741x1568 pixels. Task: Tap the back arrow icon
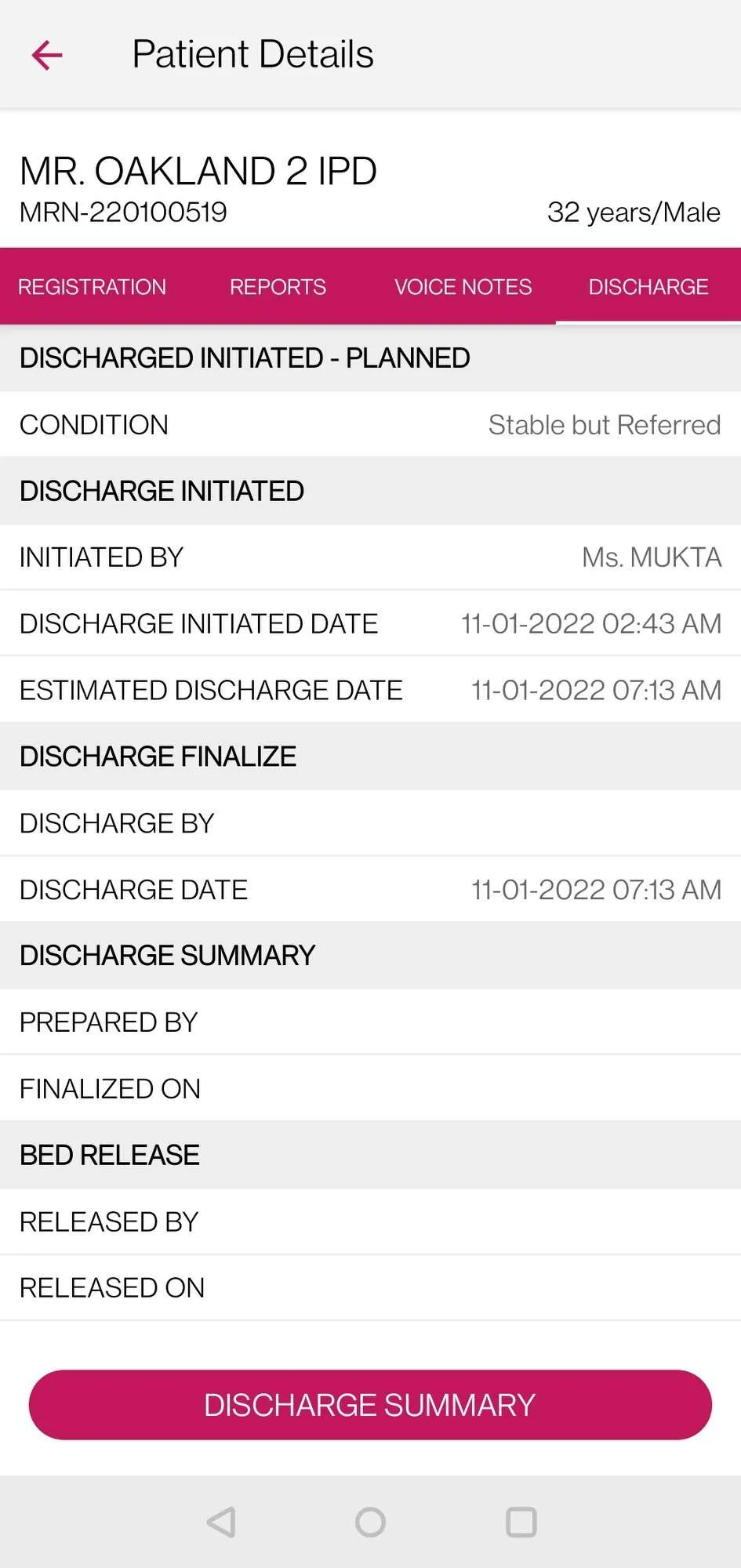46,55
